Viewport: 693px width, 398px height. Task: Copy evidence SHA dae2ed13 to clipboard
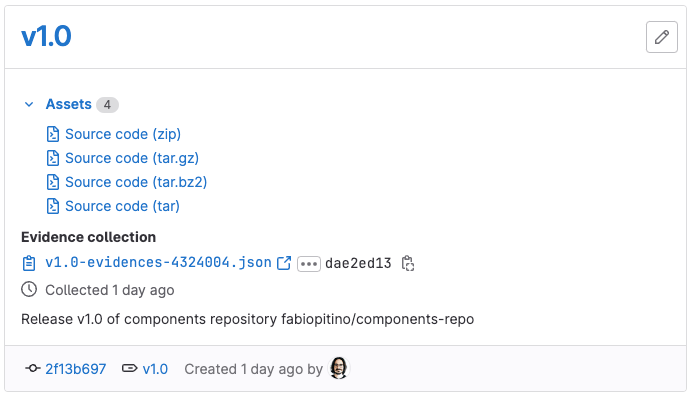click(x=407, y=263)
